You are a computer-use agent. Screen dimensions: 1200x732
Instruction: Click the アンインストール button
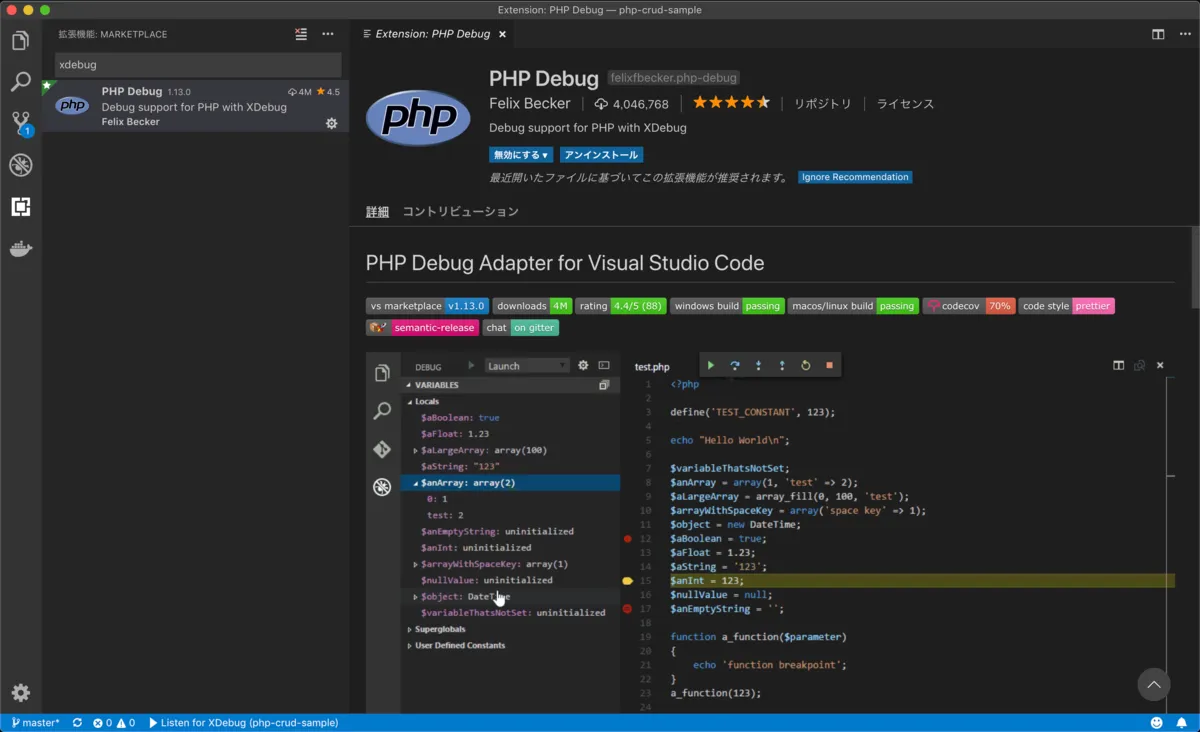(601, 155)
